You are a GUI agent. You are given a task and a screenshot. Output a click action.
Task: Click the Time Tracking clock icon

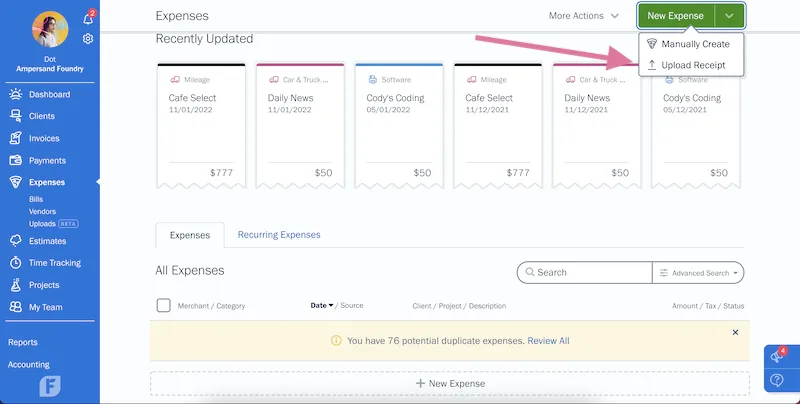tap(15, 263)
